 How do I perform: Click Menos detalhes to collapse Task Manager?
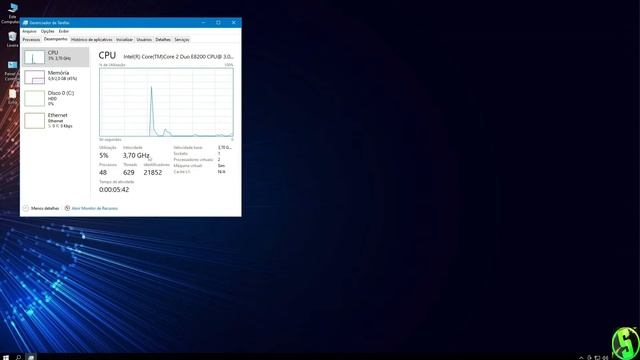point(41,208)
